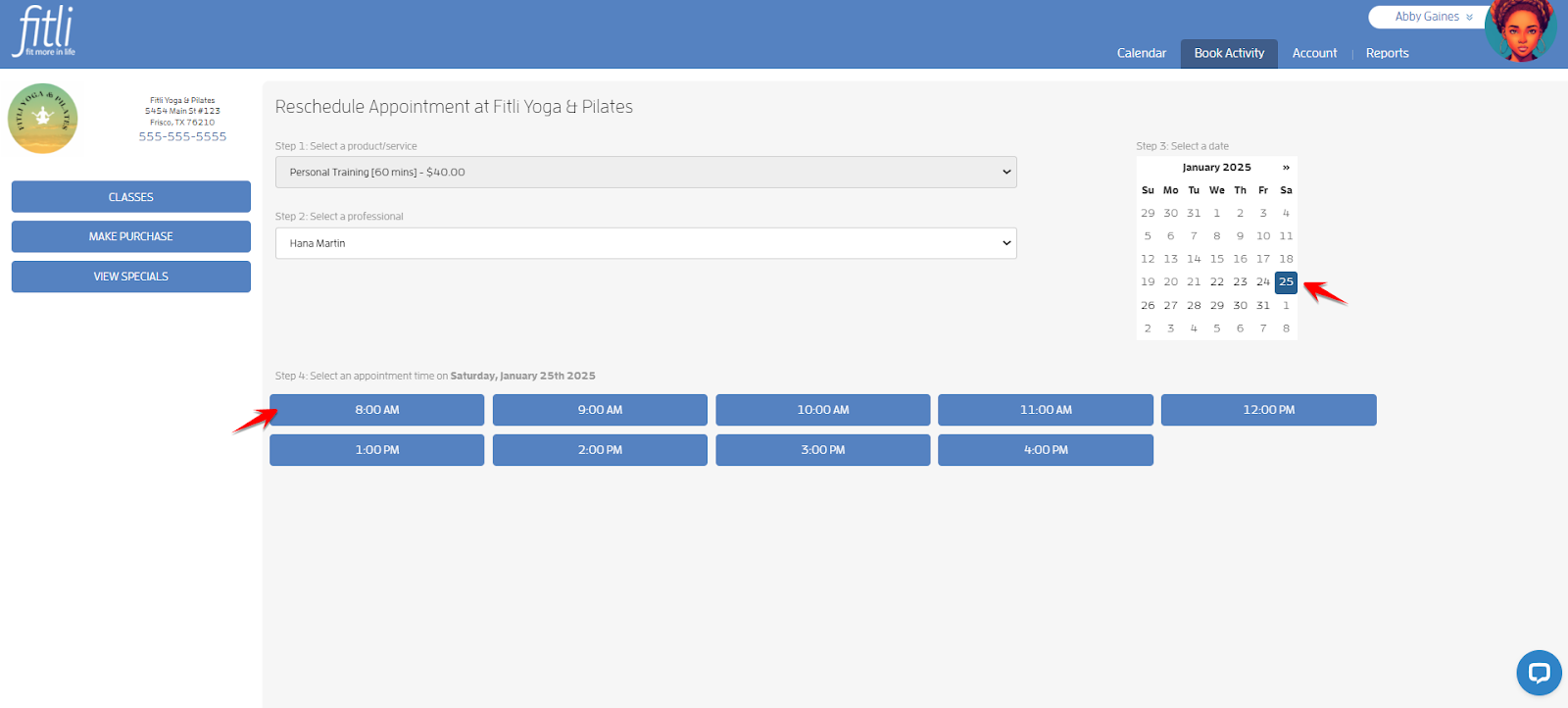The image size is (1568, 708).
Task: Select the 10:00 AM appointment time
Action: [823, 410]
